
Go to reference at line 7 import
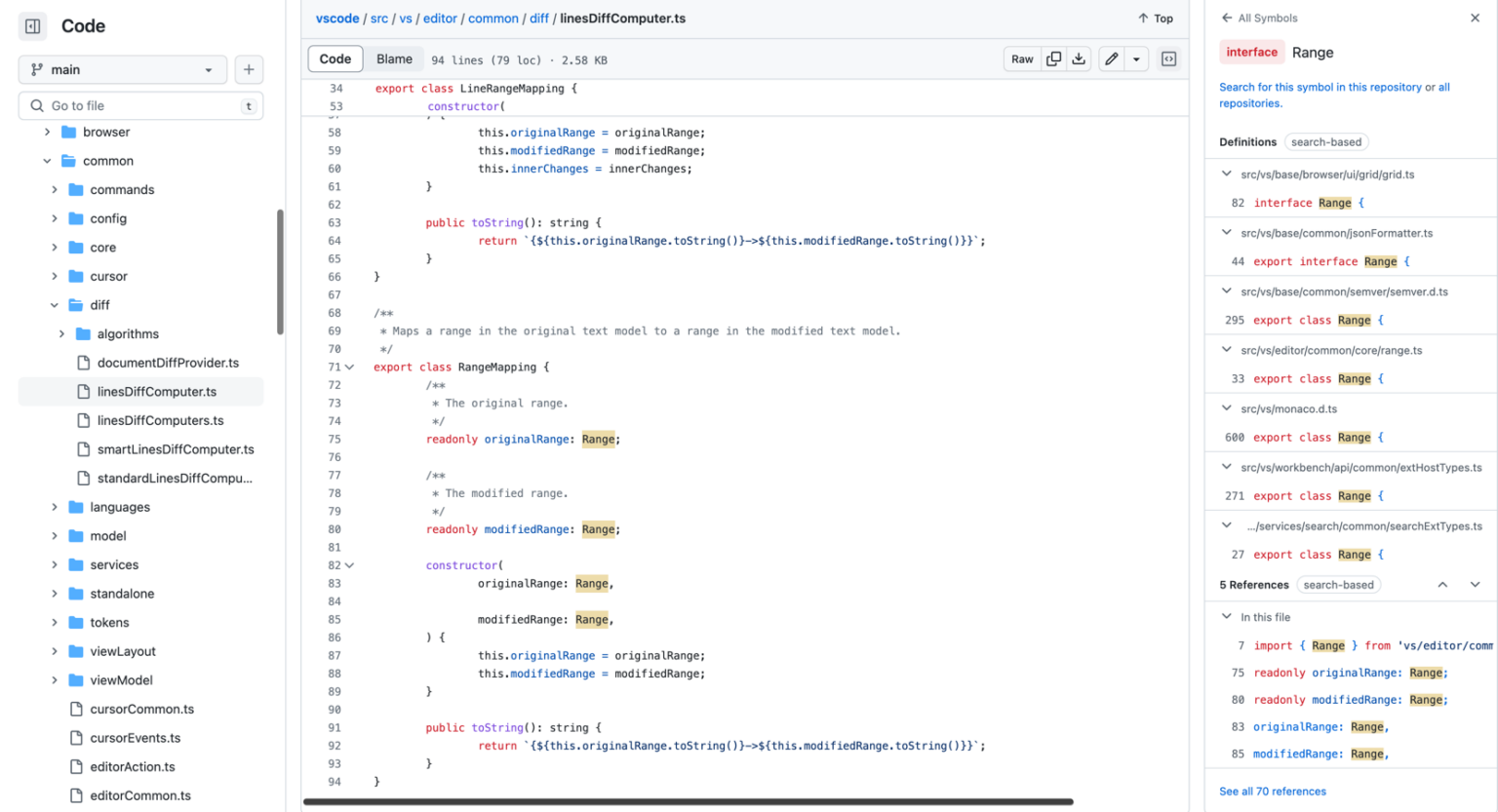click(x=1351, y=645)
